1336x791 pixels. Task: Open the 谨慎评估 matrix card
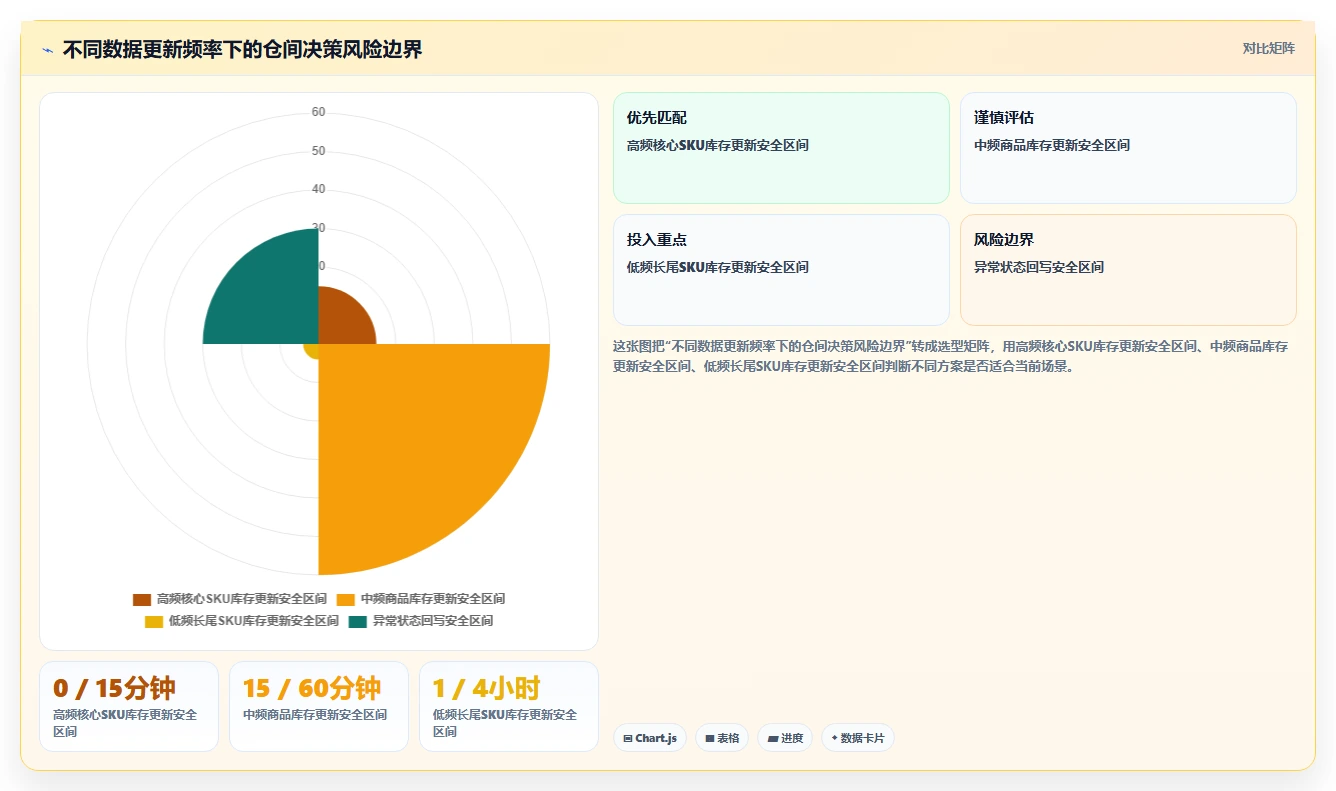[1128, 148]
